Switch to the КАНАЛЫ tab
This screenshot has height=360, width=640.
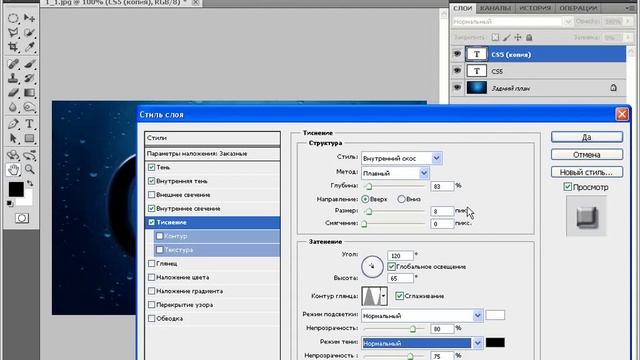(x=495, y=8)
